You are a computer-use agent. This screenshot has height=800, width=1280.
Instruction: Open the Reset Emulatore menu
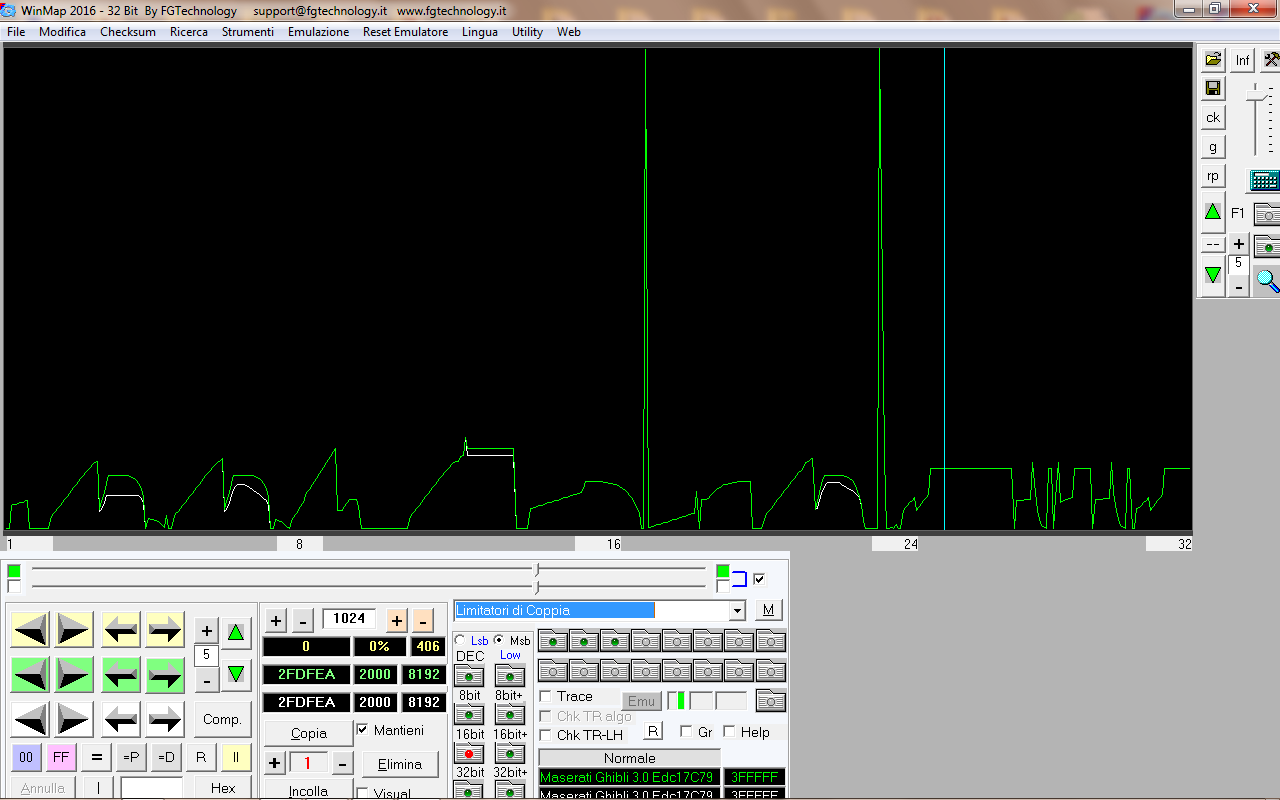pos(406,32)
